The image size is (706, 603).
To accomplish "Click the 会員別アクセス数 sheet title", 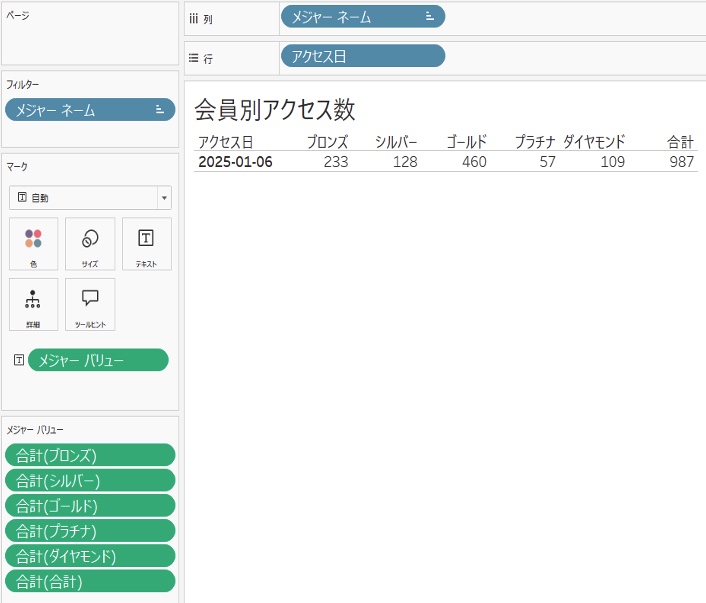I will (x=274, y=109).
